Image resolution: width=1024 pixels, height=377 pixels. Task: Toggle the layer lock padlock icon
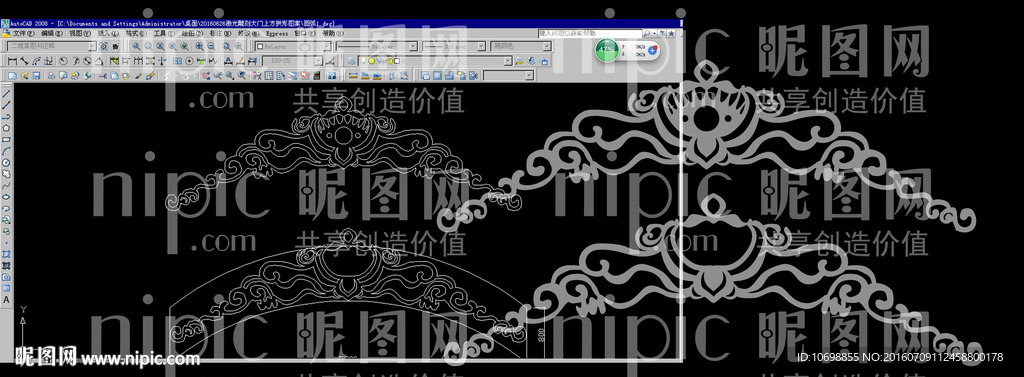[391, 61]
